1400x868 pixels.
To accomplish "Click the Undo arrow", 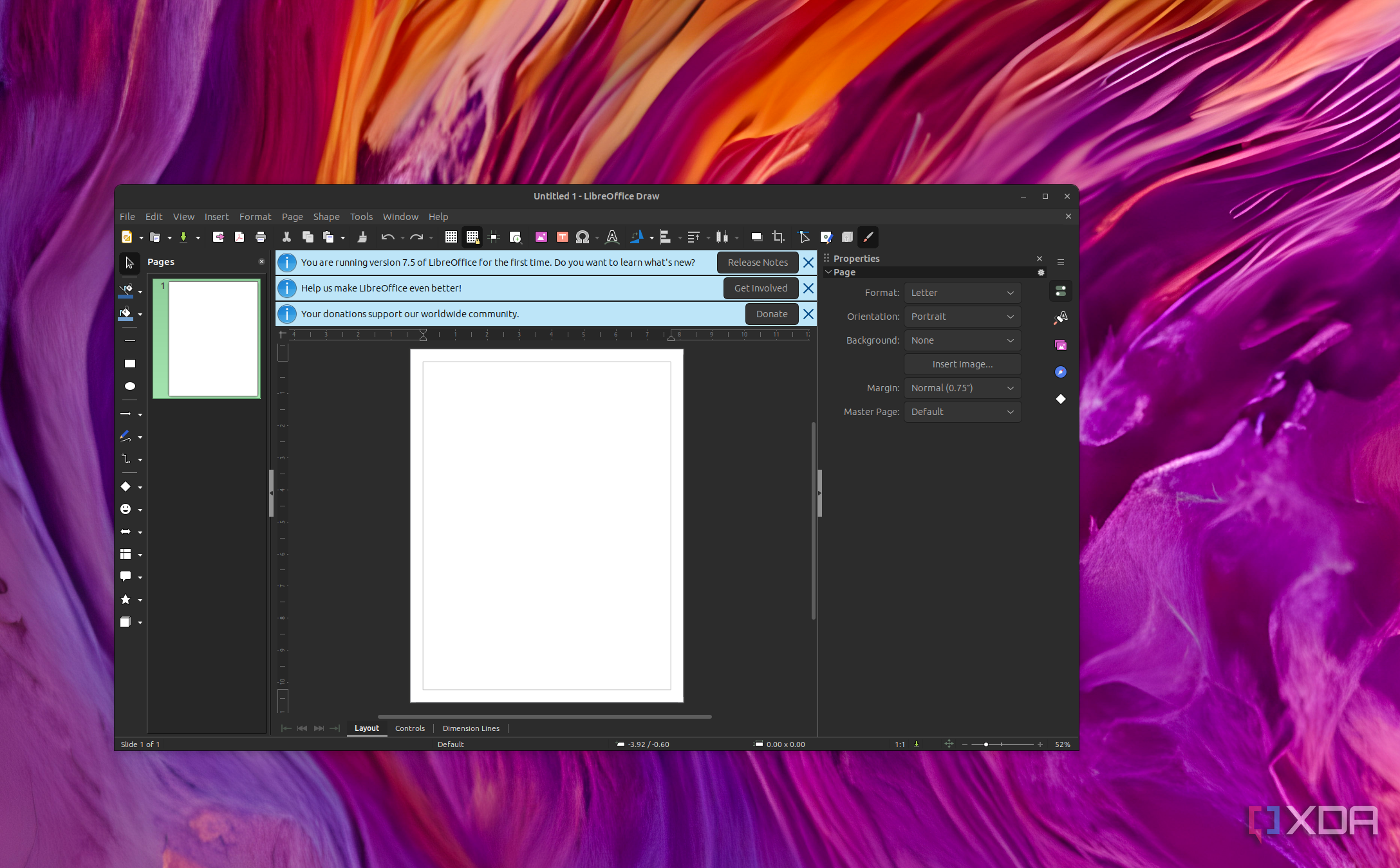I will [387, 237].
